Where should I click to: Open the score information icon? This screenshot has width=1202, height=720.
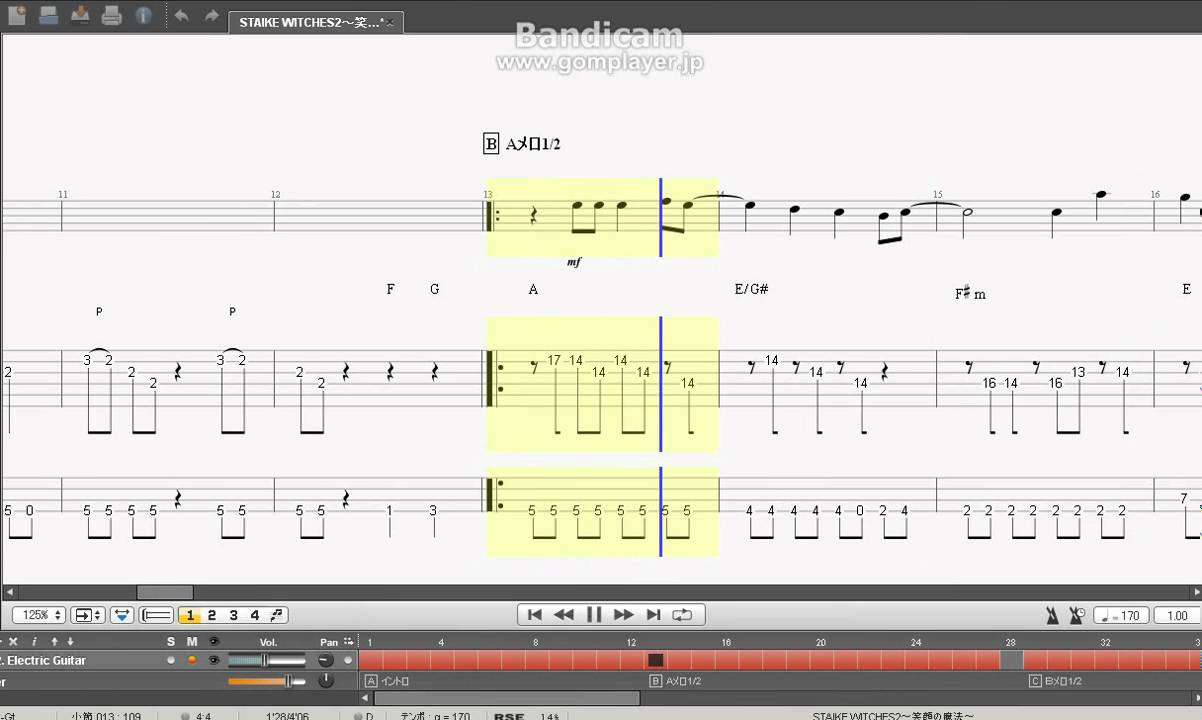[x=143, y=15]
